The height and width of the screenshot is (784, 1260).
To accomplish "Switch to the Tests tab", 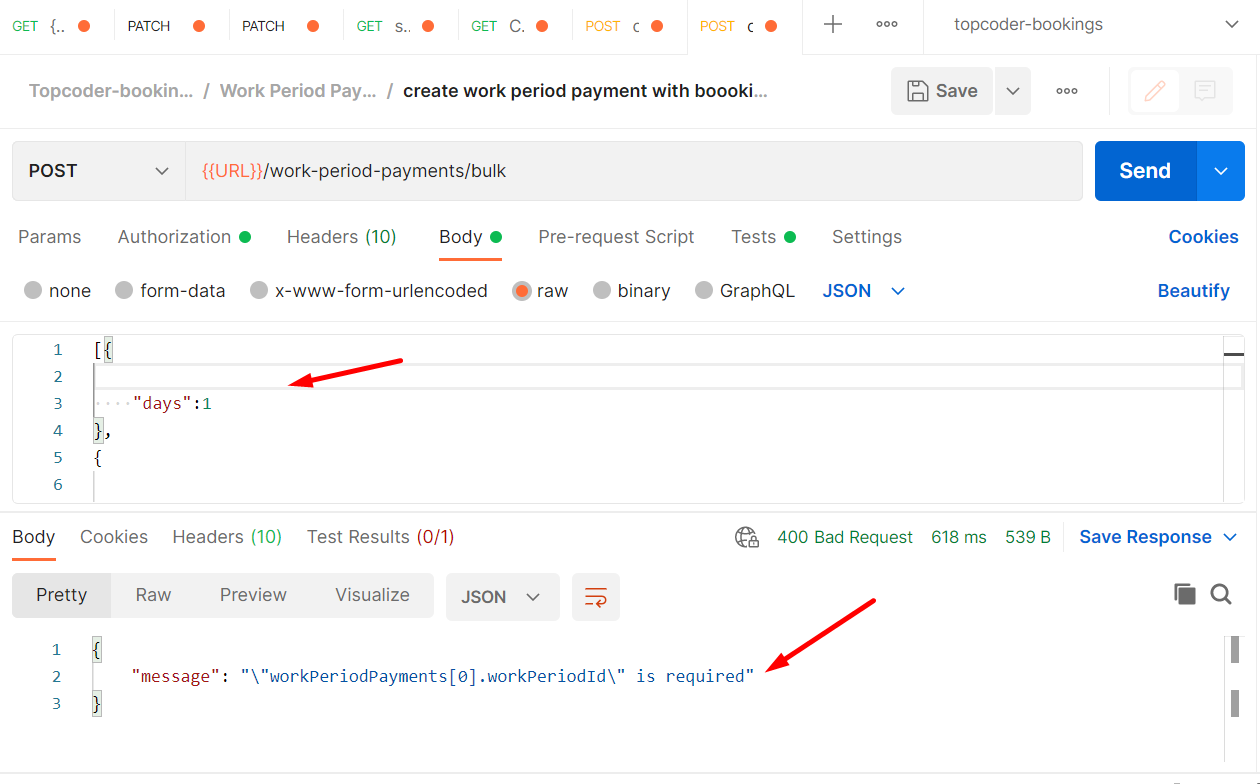I will pyautogui.click(x=752, y=237).
